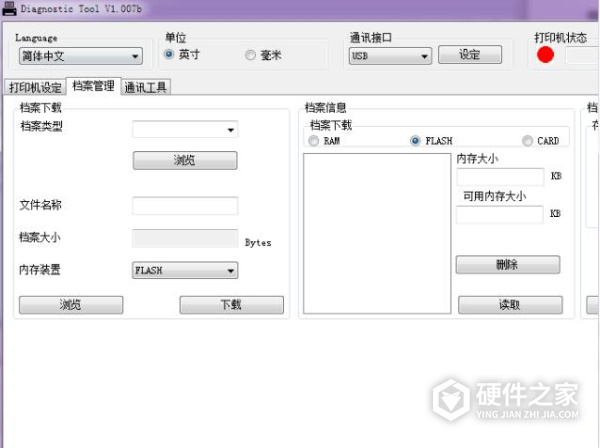Switch to the 打印机设定 tab
Screen dimensions: 600x448
(35, 88)
